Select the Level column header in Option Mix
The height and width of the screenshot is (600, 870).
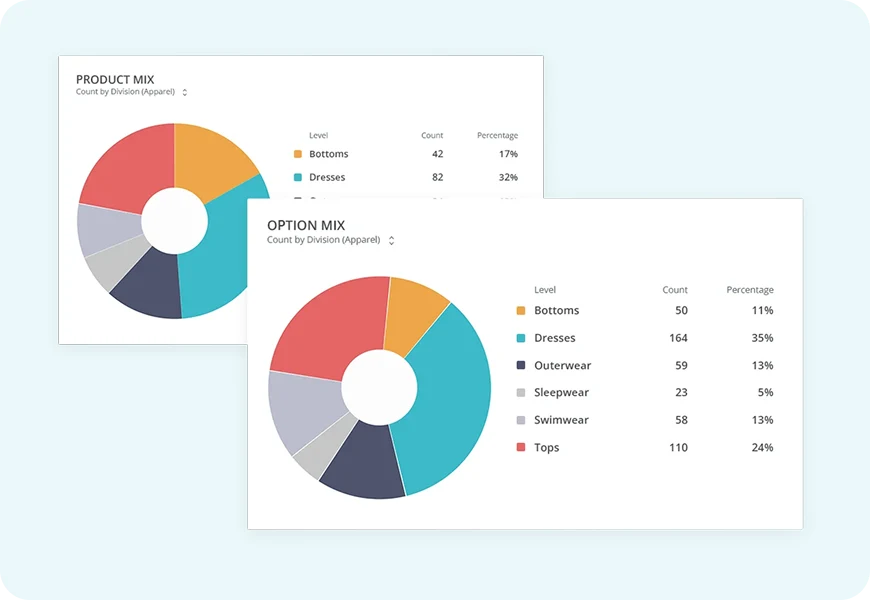click(545, 289)
